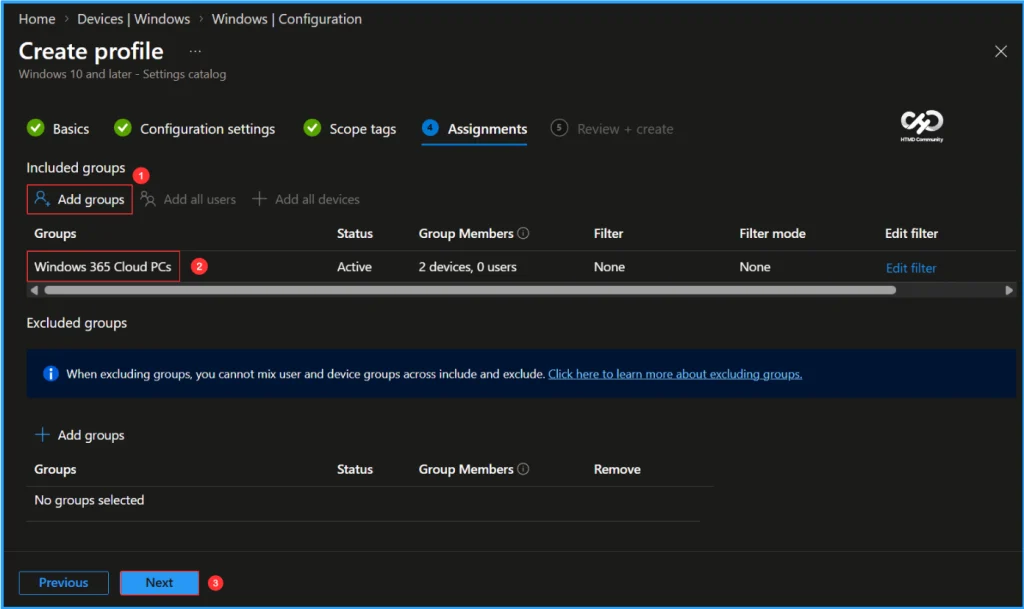
Task: Click the Groups header in included table
Action: (55, 234)
